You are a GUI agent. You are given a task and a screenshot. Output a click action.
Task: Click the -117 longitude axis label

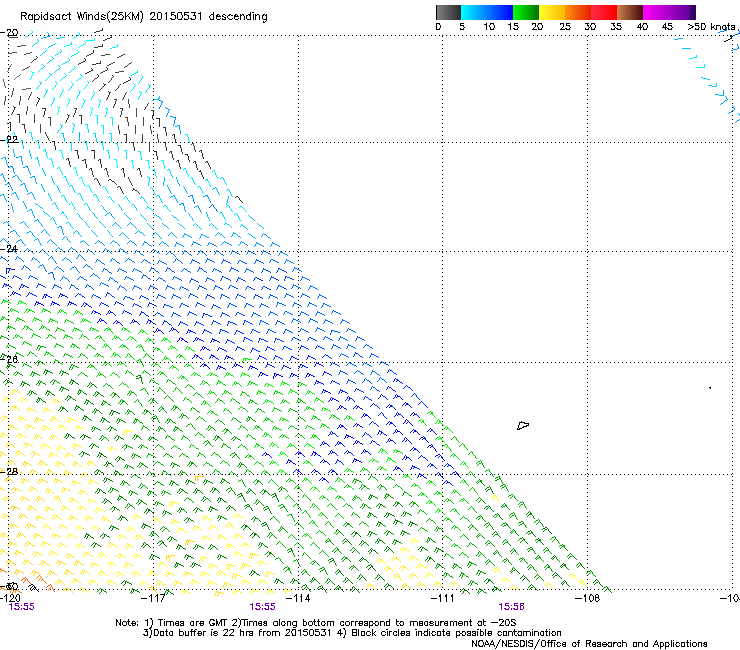(x=153, y=598)
